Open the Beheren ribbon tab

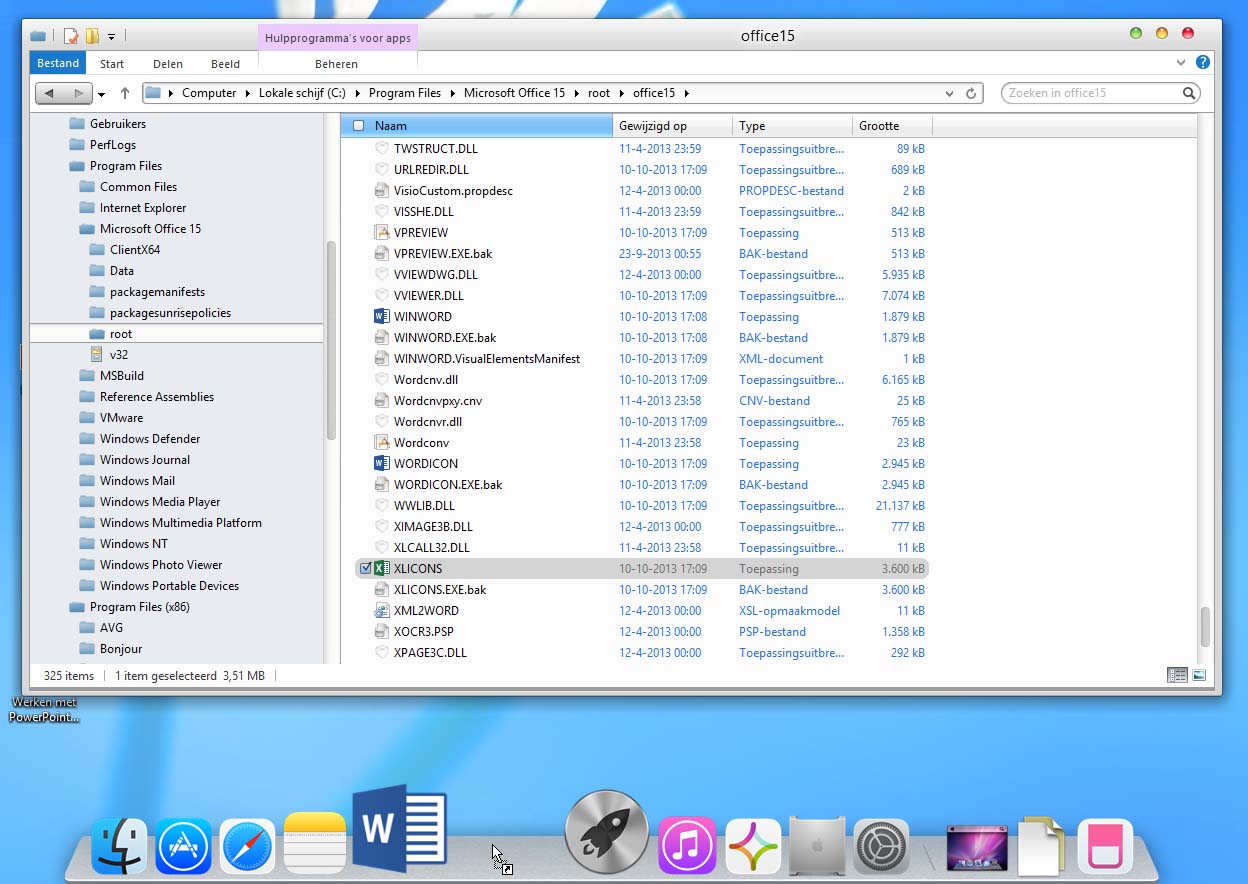(x=336, y=64)
